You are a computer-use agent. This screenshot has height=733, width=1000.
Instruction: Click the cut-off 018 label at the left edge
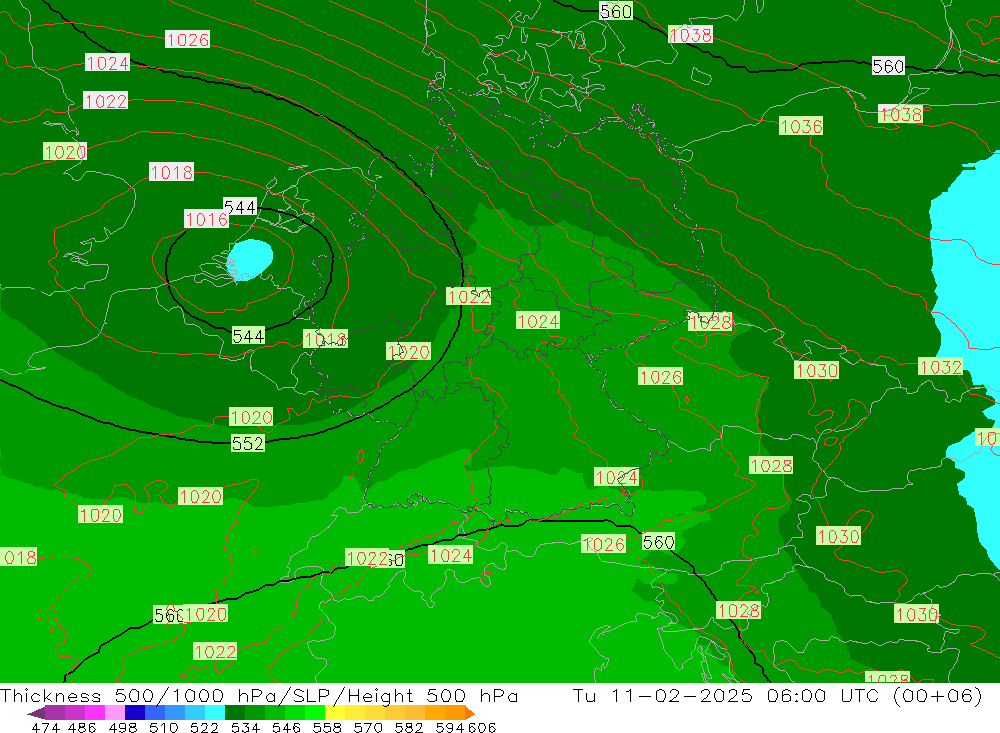[x=18, y=557]
